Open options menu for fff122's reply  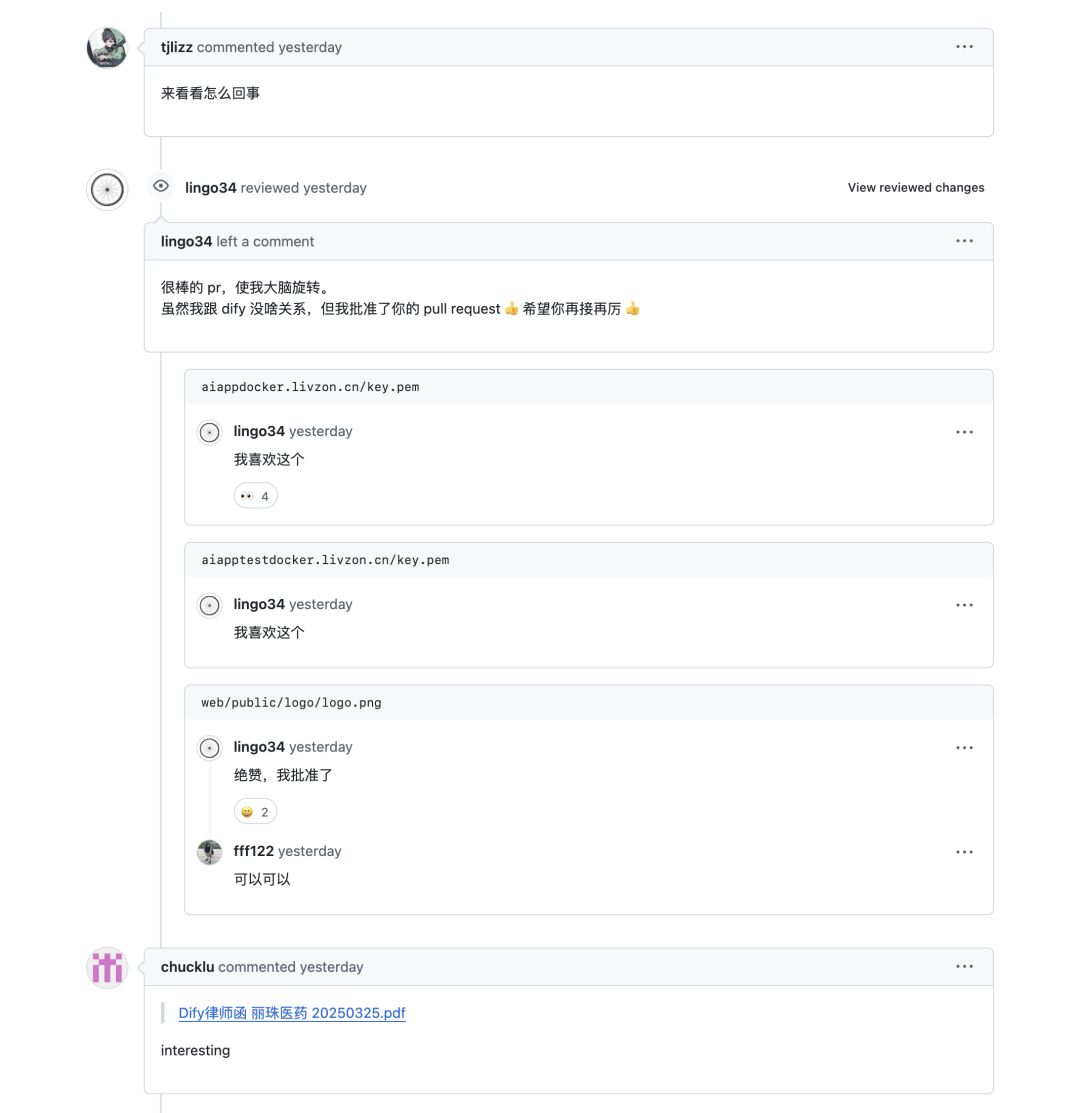point(964,852)
